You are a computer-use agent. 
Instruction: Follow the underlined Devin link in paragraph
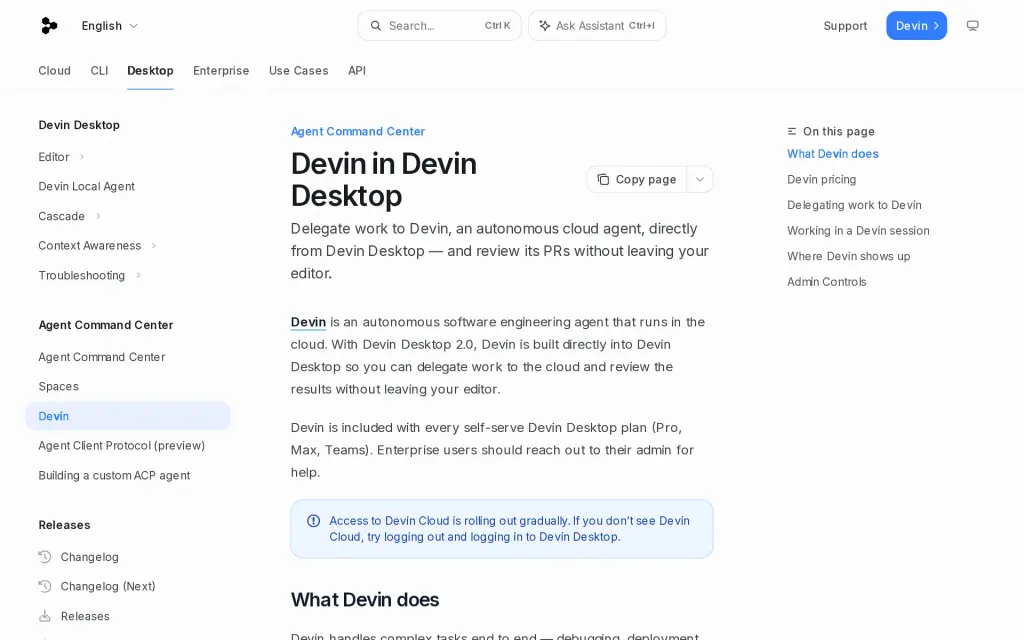(308, 322)
